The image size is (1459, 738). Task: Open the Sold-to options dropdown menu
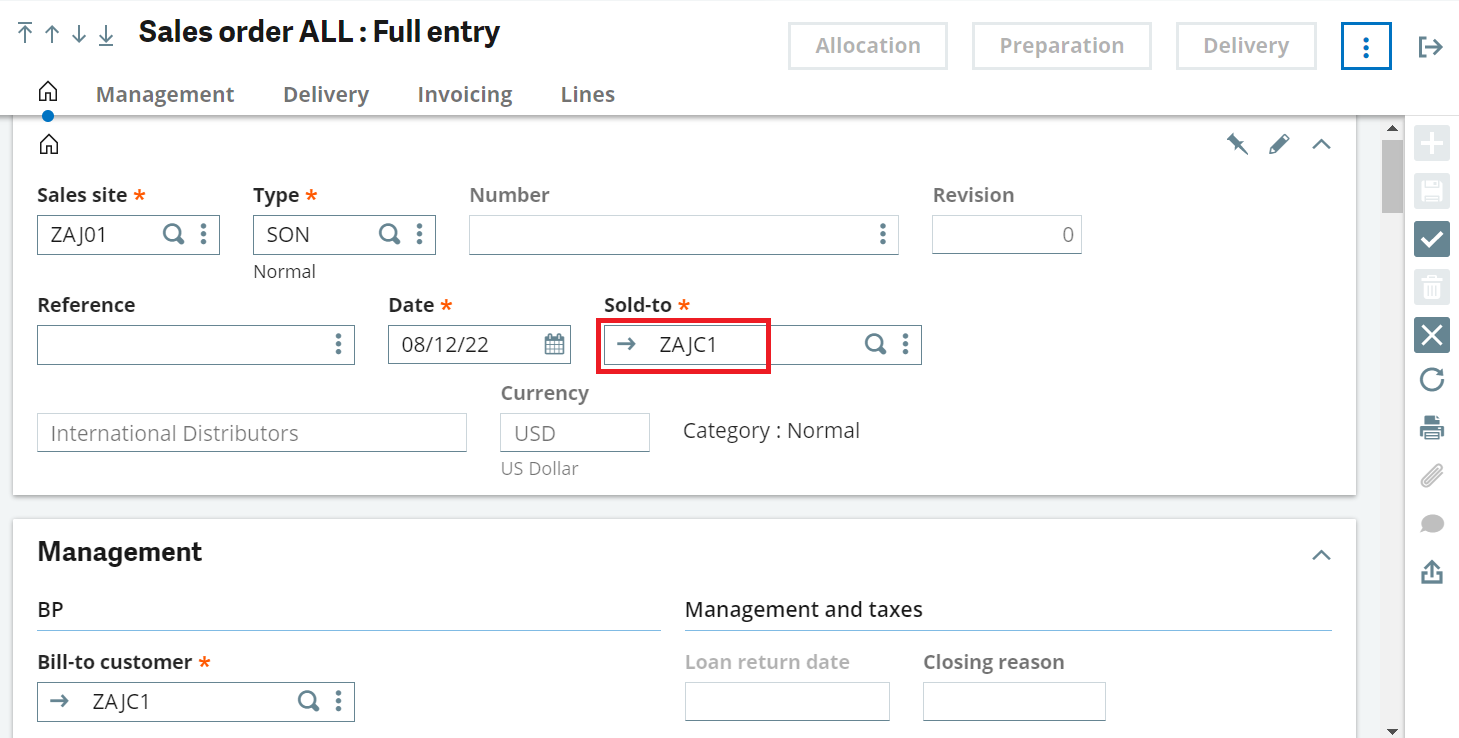tap(905, 344)
